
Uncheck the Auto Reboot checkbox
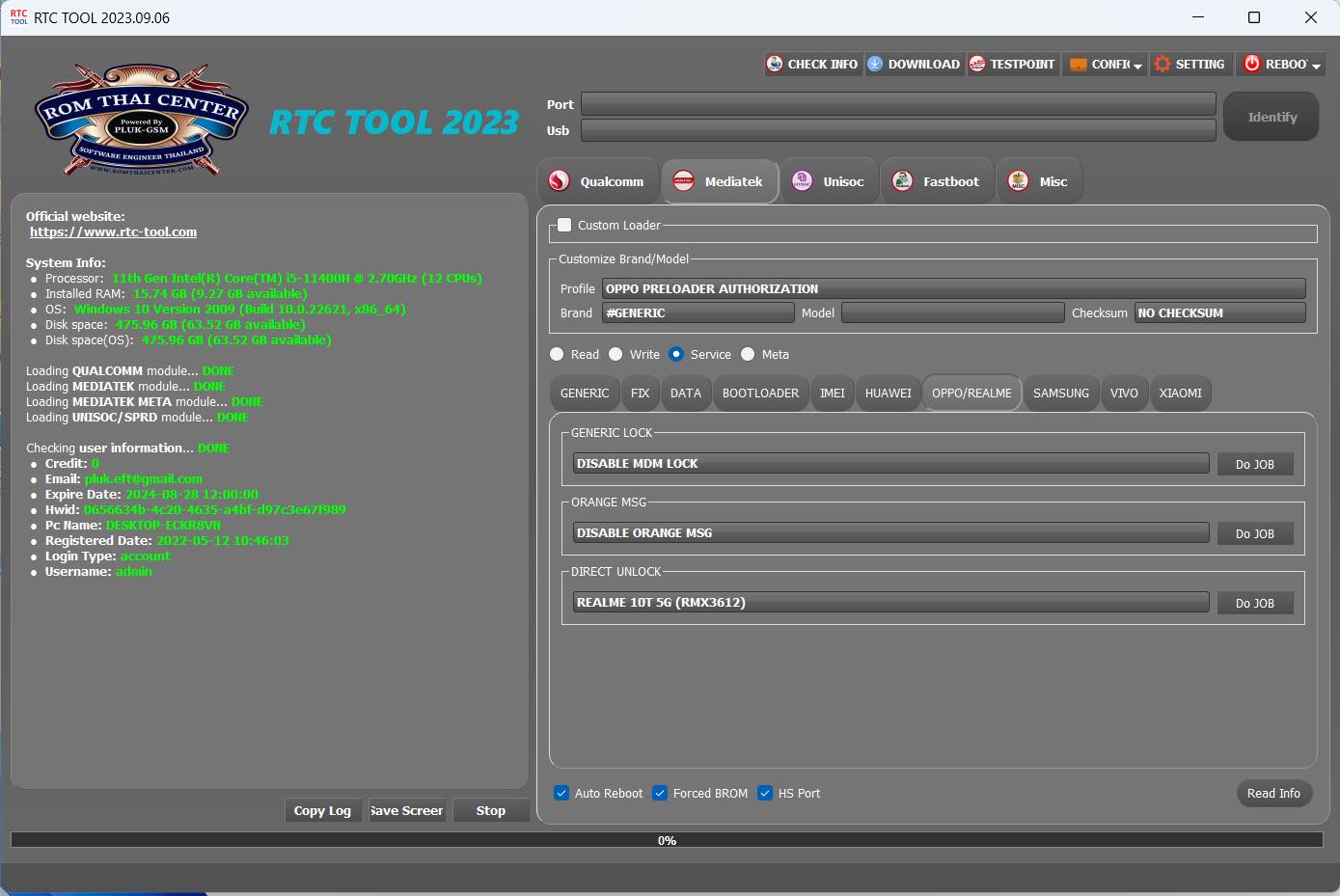tap(561, 793)
